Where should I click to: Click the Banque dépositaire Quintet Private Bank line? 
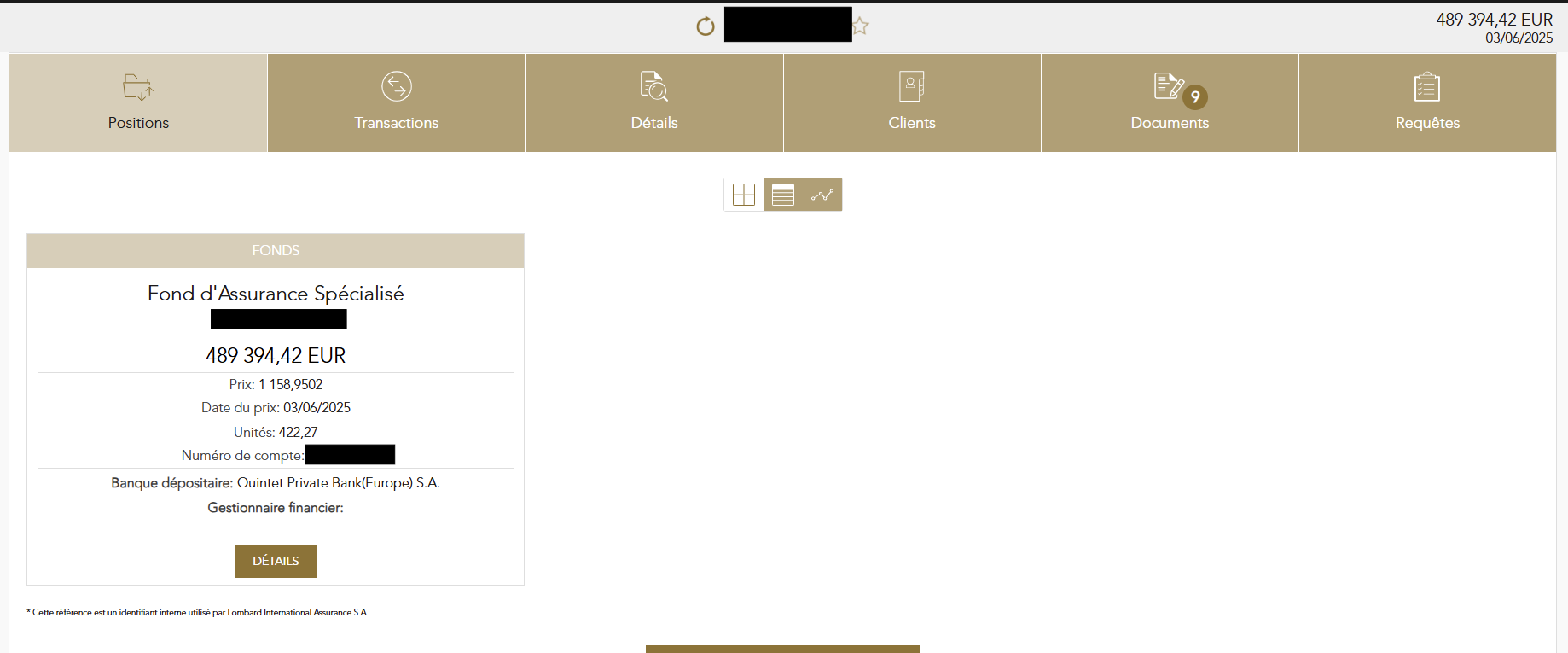tap(276, 483)
